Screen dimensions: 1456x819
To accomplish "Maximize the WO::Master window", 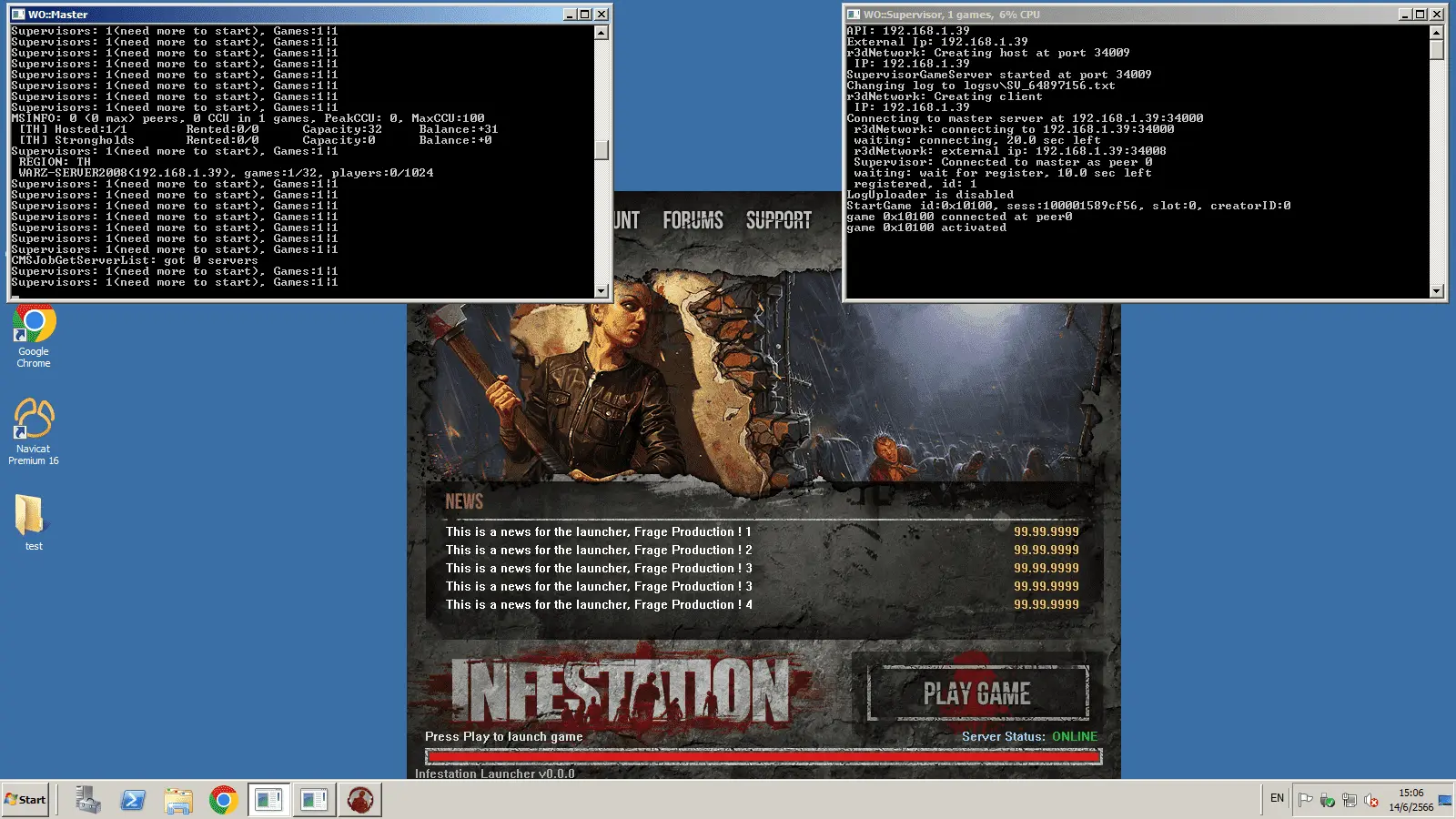I will click(585, 15).
